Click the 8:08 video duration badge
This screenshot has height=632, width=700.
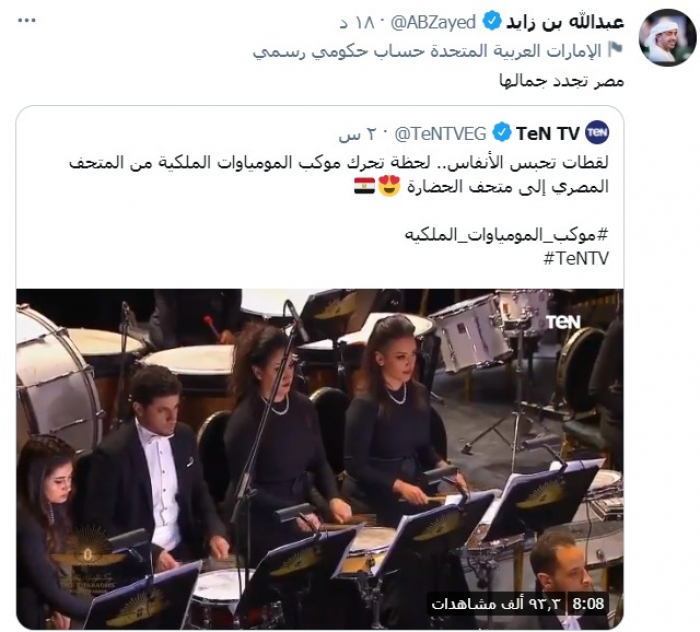[588, 604]
